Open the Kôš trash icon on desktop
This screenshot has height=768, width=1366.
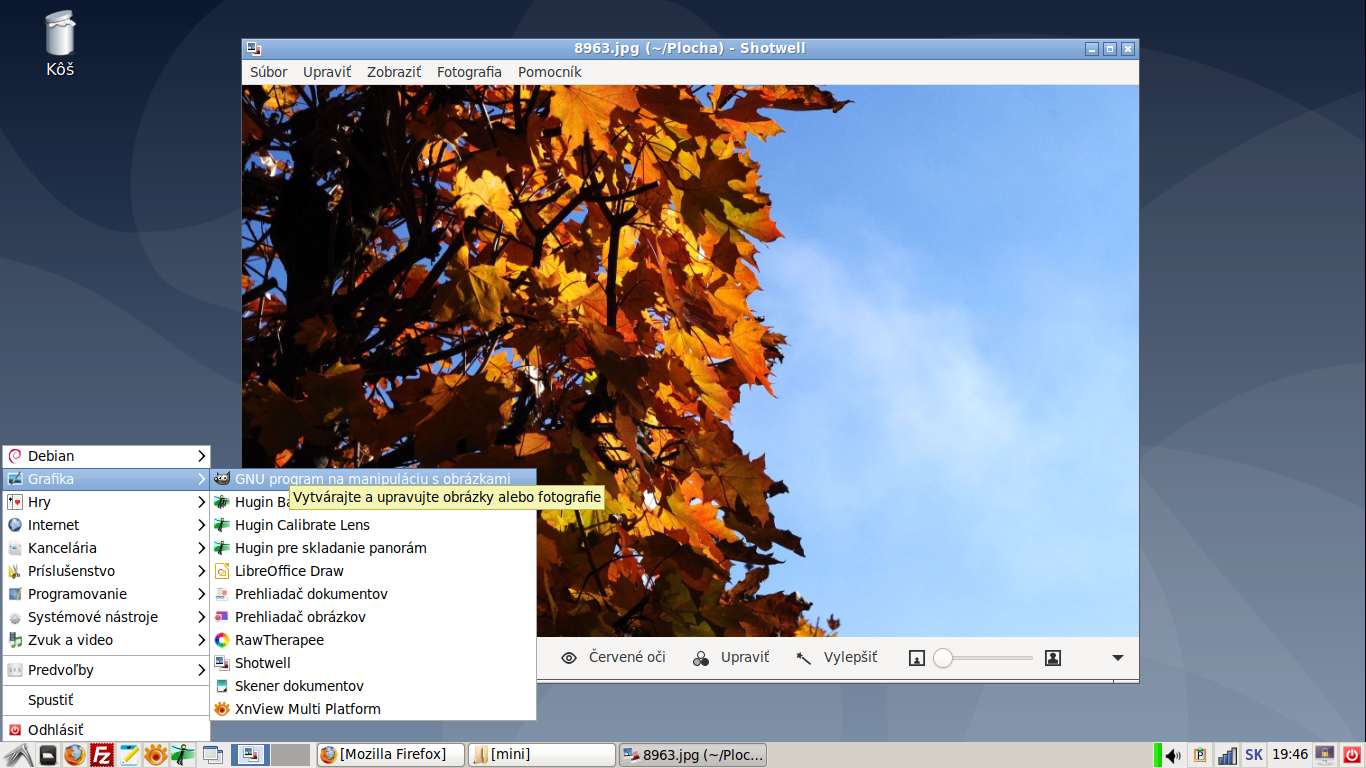[60, 45]
